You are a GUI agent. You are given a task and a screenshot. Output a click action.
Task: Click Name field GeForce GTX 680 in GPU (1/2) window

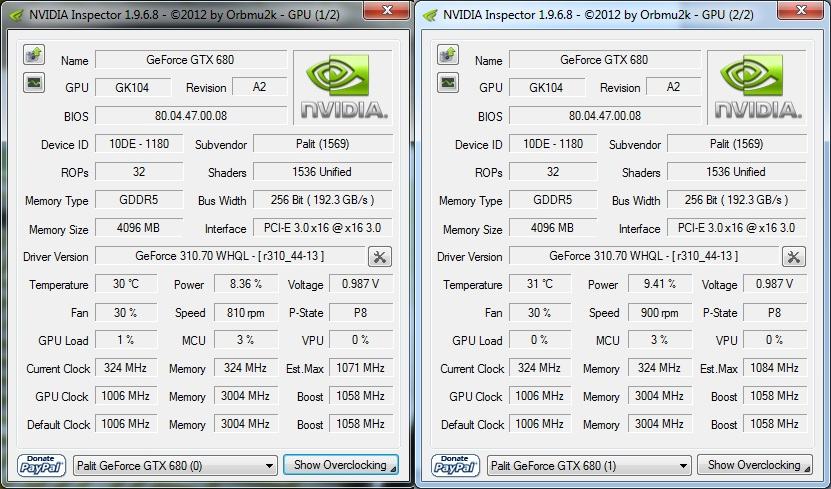click(191, 59)
